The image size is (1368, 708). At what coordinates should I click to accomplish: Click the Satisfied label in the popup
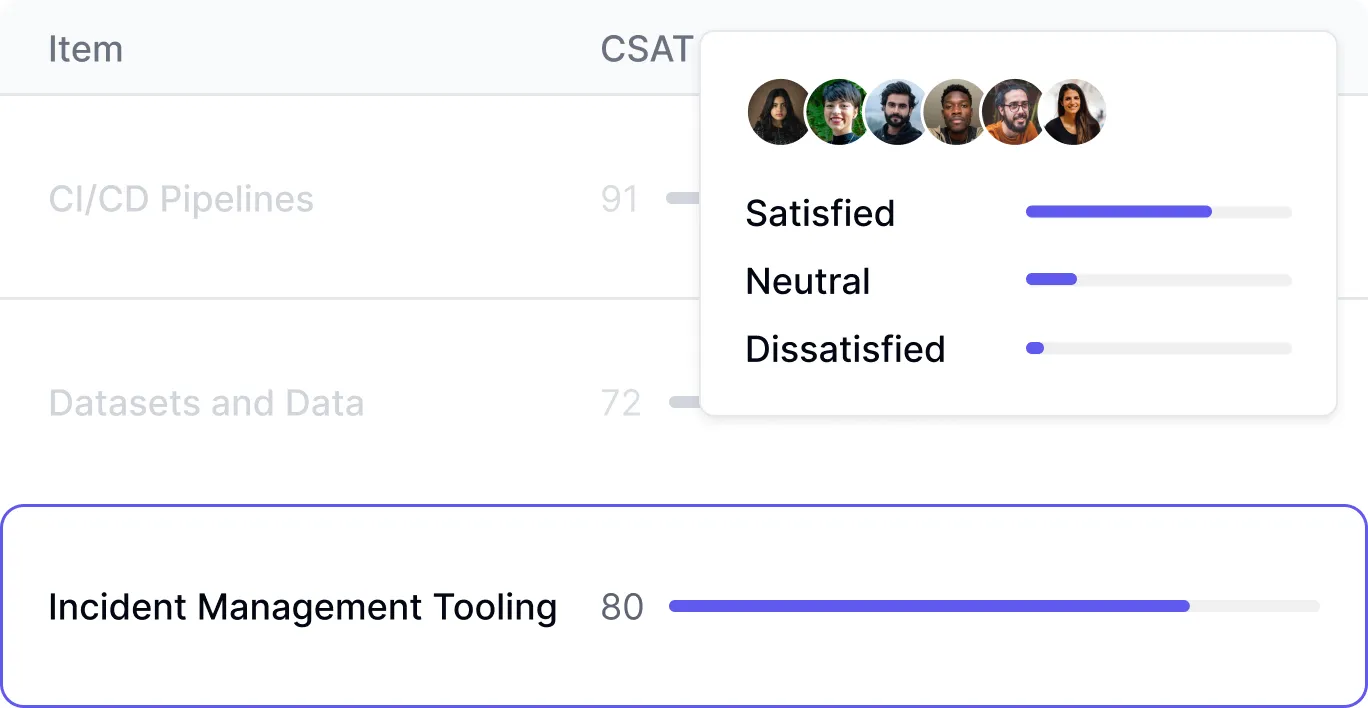(x=820, y=213)
